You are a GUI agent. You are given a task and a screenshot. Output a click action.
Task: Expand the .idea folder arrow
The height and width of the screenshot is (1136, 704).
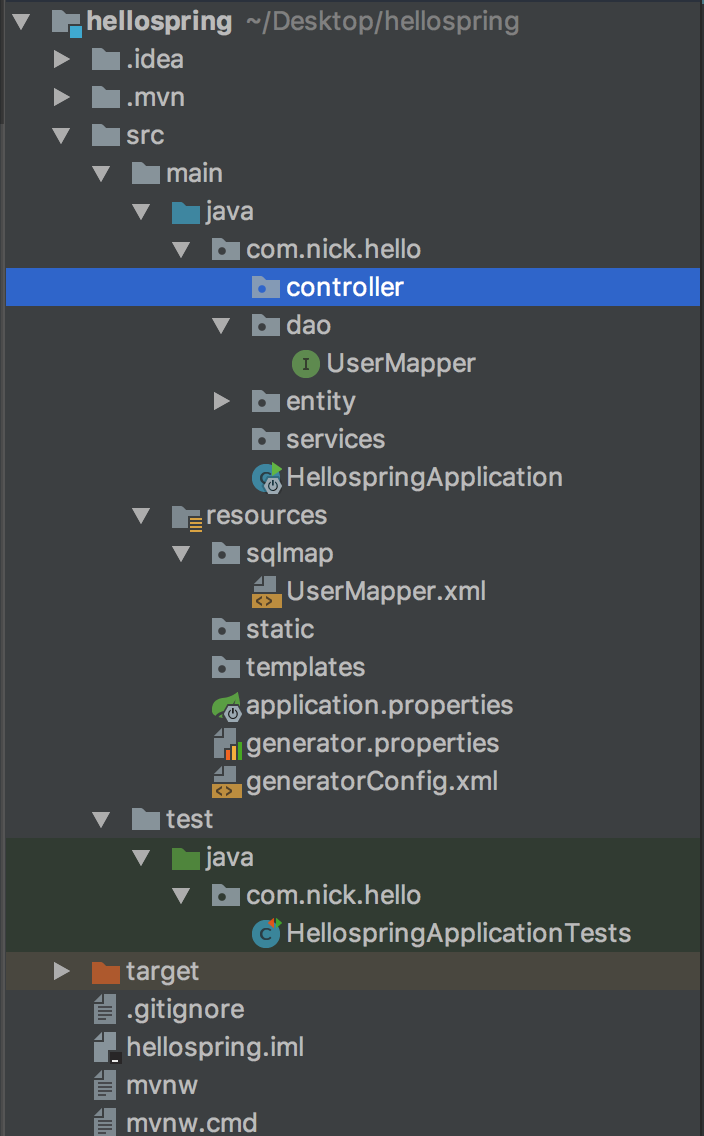point(62,59)
